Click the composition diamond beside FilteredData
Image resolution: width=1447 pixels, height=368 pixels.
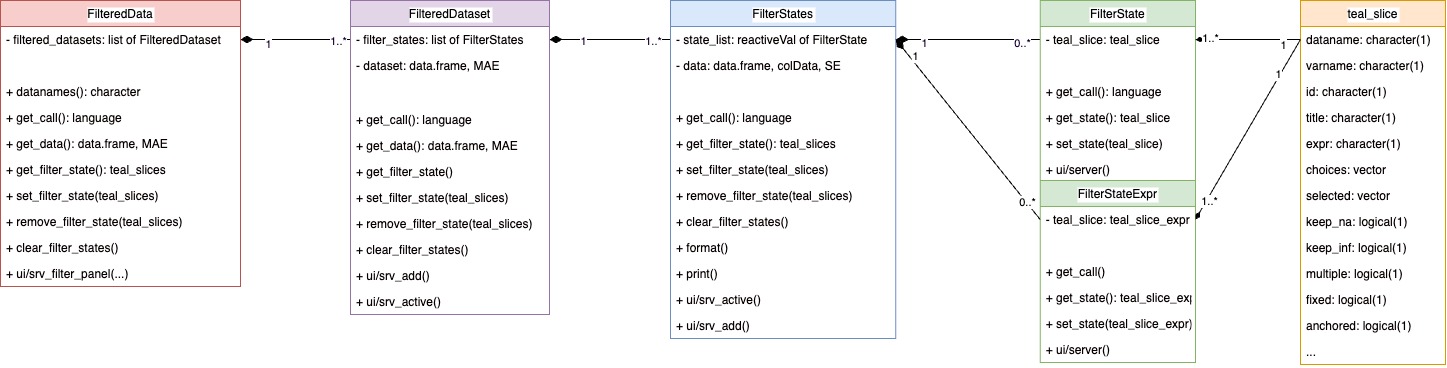pyautogui.click(x=247, y=41)
